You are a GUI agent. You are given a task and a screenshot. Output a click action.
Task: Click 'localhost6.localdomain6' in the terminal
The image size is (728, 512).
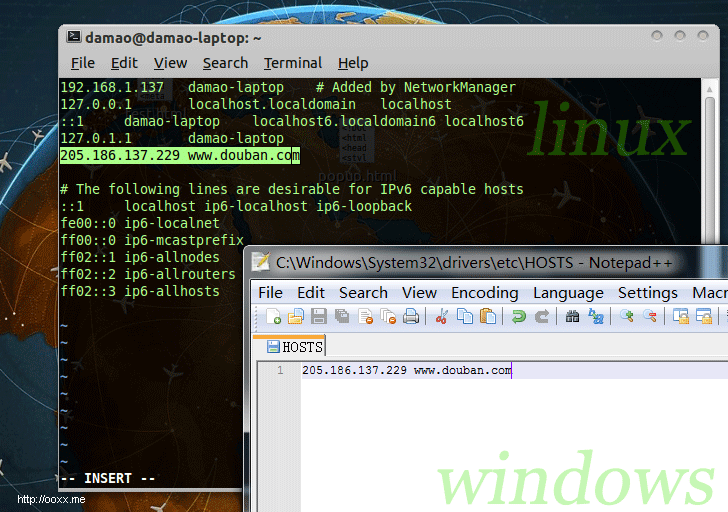(x=344, y=121)
